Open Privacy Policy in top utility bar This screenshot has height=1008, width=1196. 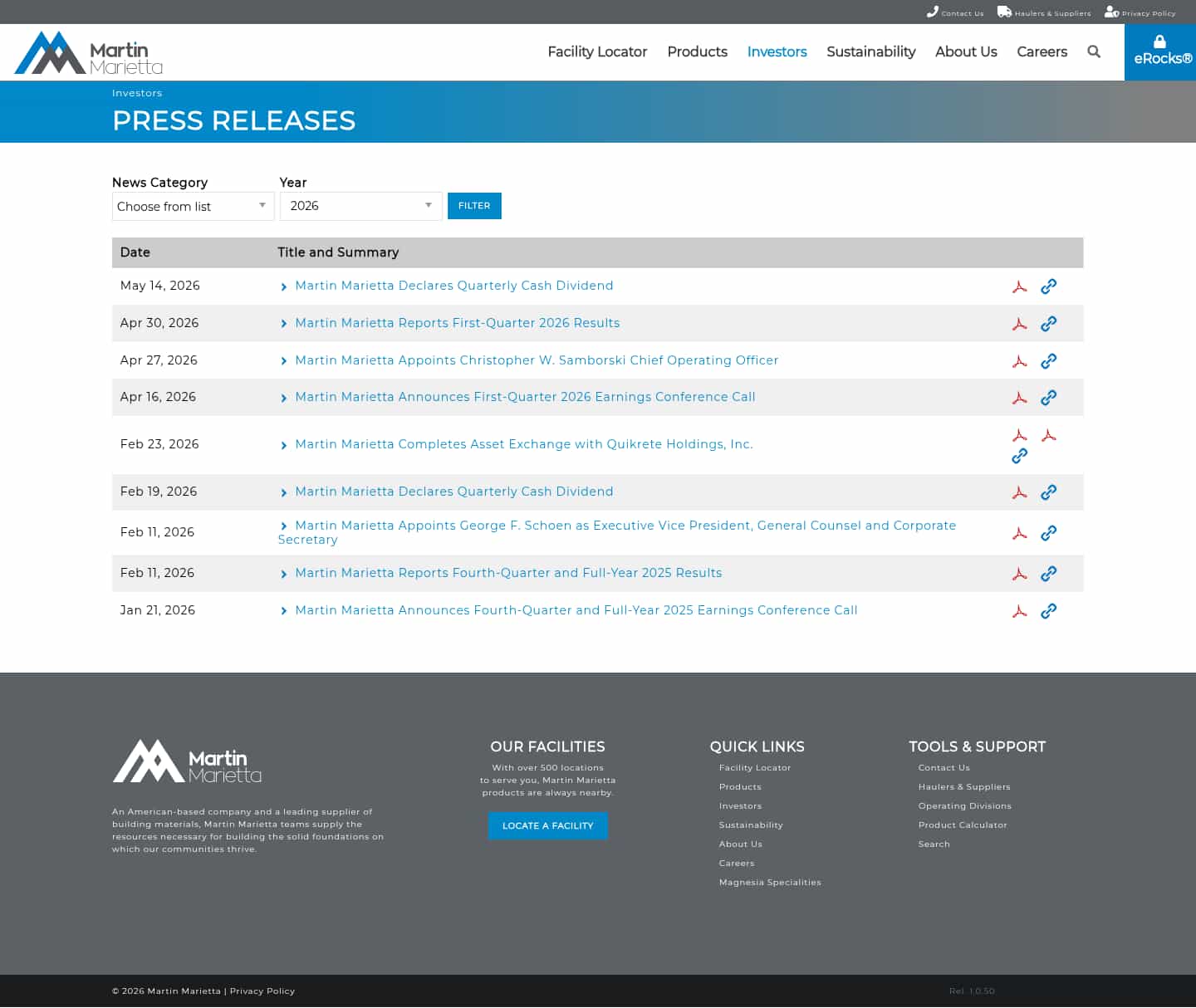pos(1140,12)
